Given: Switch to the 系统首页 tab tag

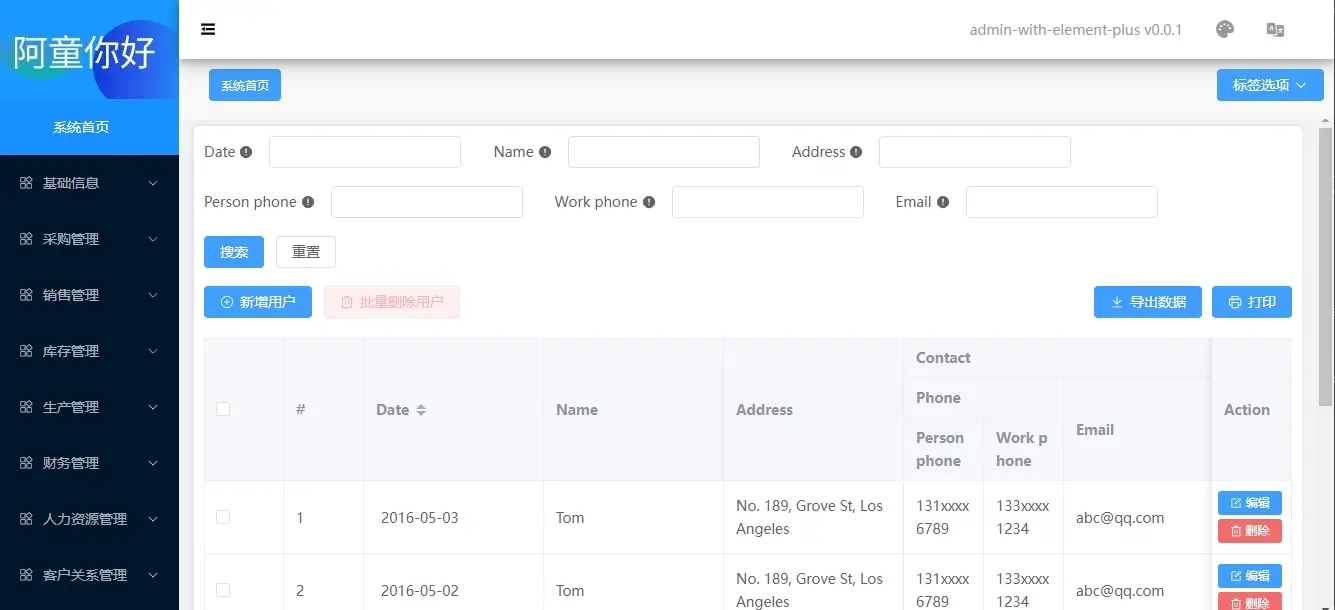Looking at the screenshot, I should [x=245, y=85].
